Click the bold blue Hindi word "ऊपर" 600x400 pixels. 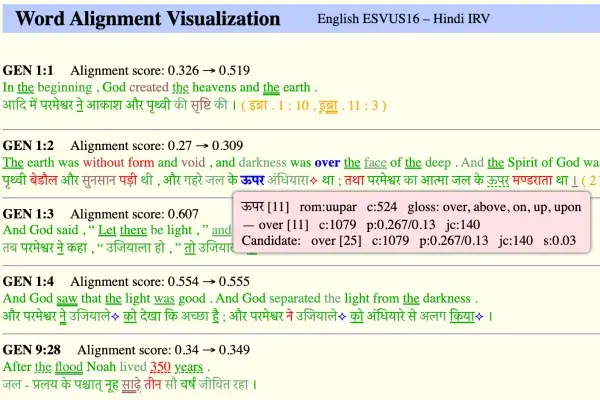click(x=252, y=180)
